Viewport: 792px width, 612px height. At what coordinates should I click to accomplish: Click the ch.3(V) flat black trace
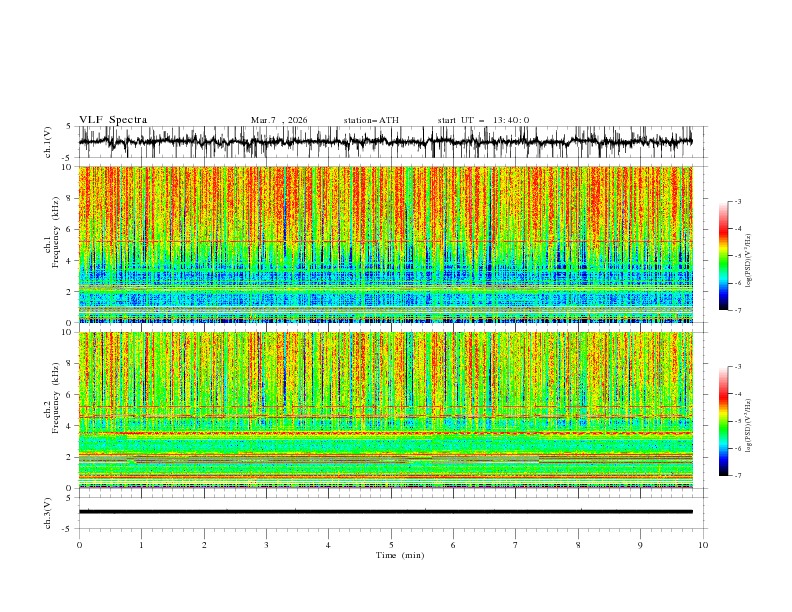[x=385, y=512]
